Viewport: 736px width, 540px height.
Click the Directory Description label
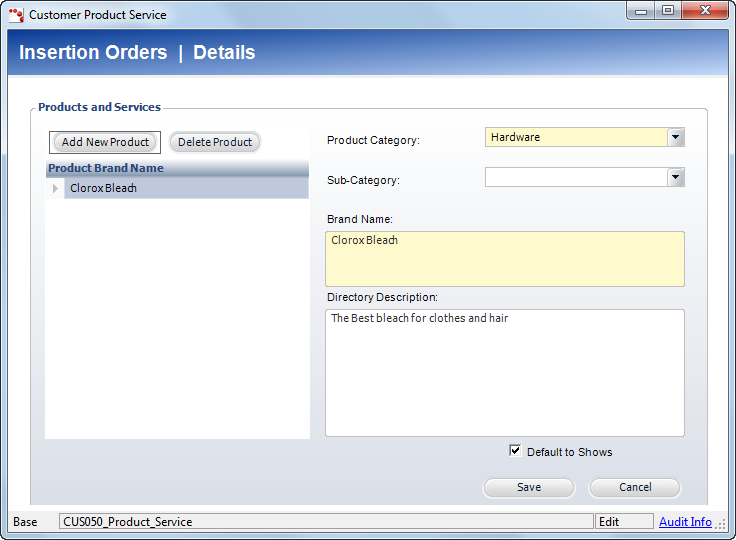(382, 297)
